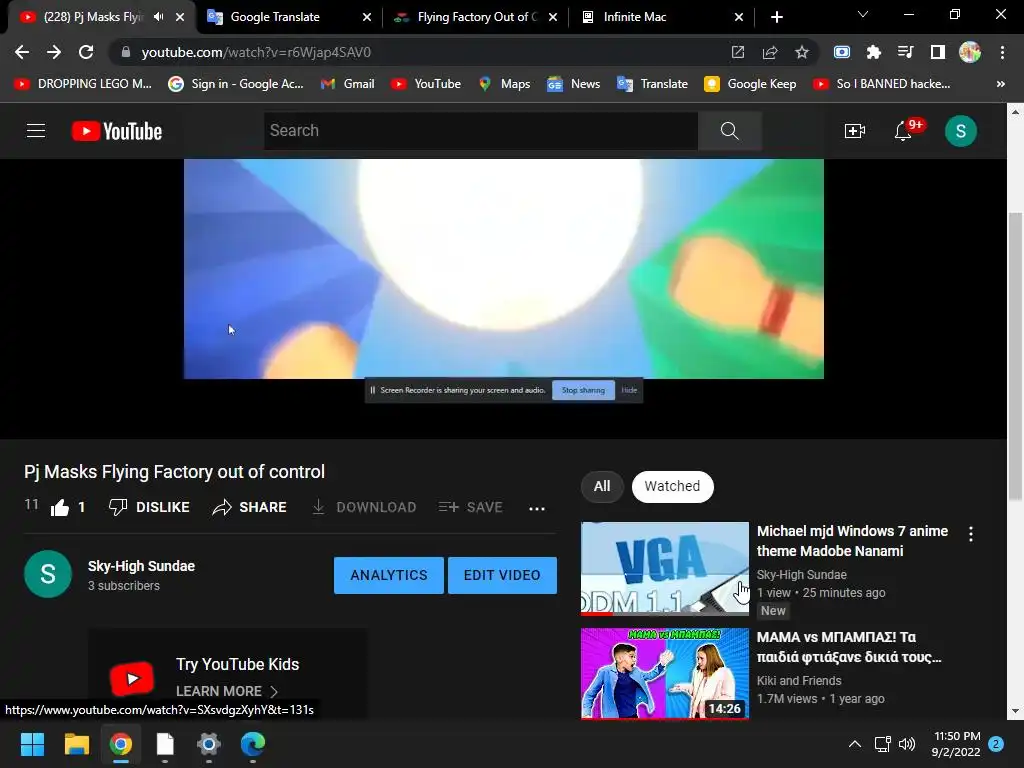The width and height of the screenshot is (1024, 768).
Task: Select the Watched filter chip
Action: 672,487
